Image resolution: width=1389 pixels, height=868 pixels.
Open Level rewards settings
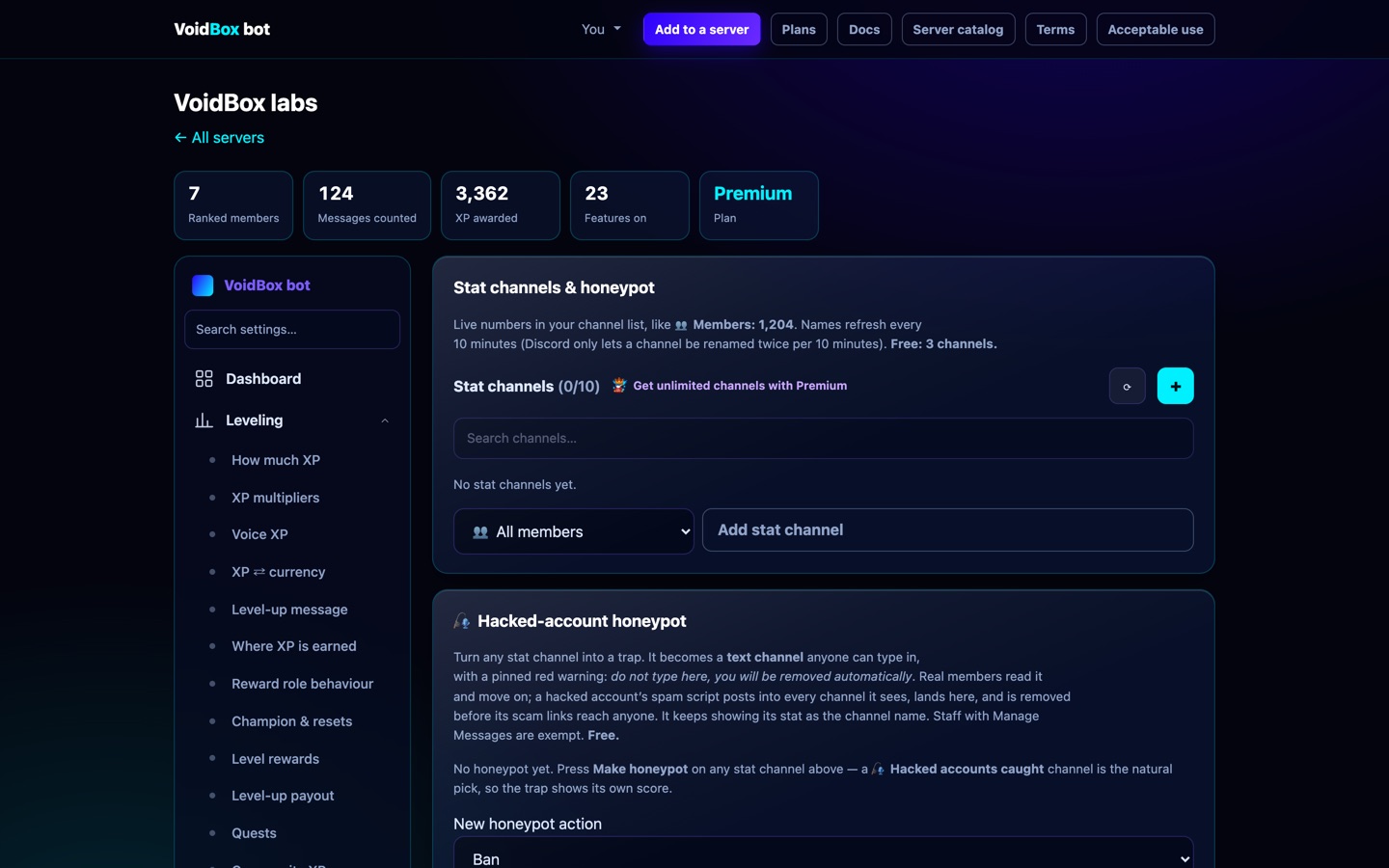click(275, 759)
